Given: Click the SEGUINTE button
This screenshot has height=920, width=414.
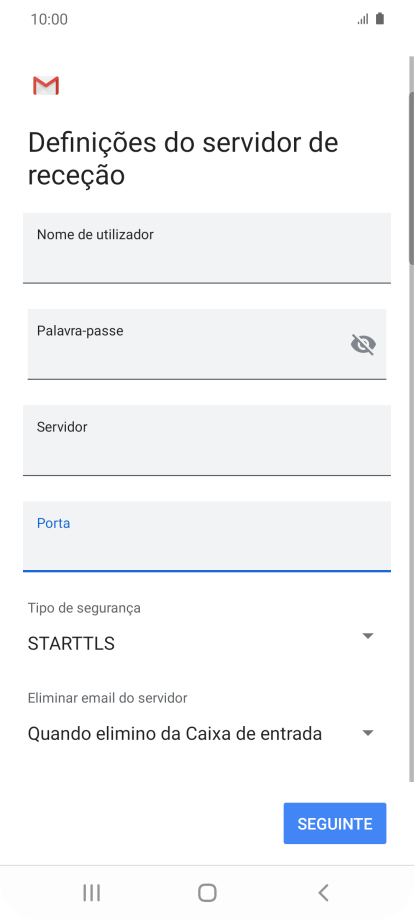Looking at the screenshot, I should click(x=335, y=823).
